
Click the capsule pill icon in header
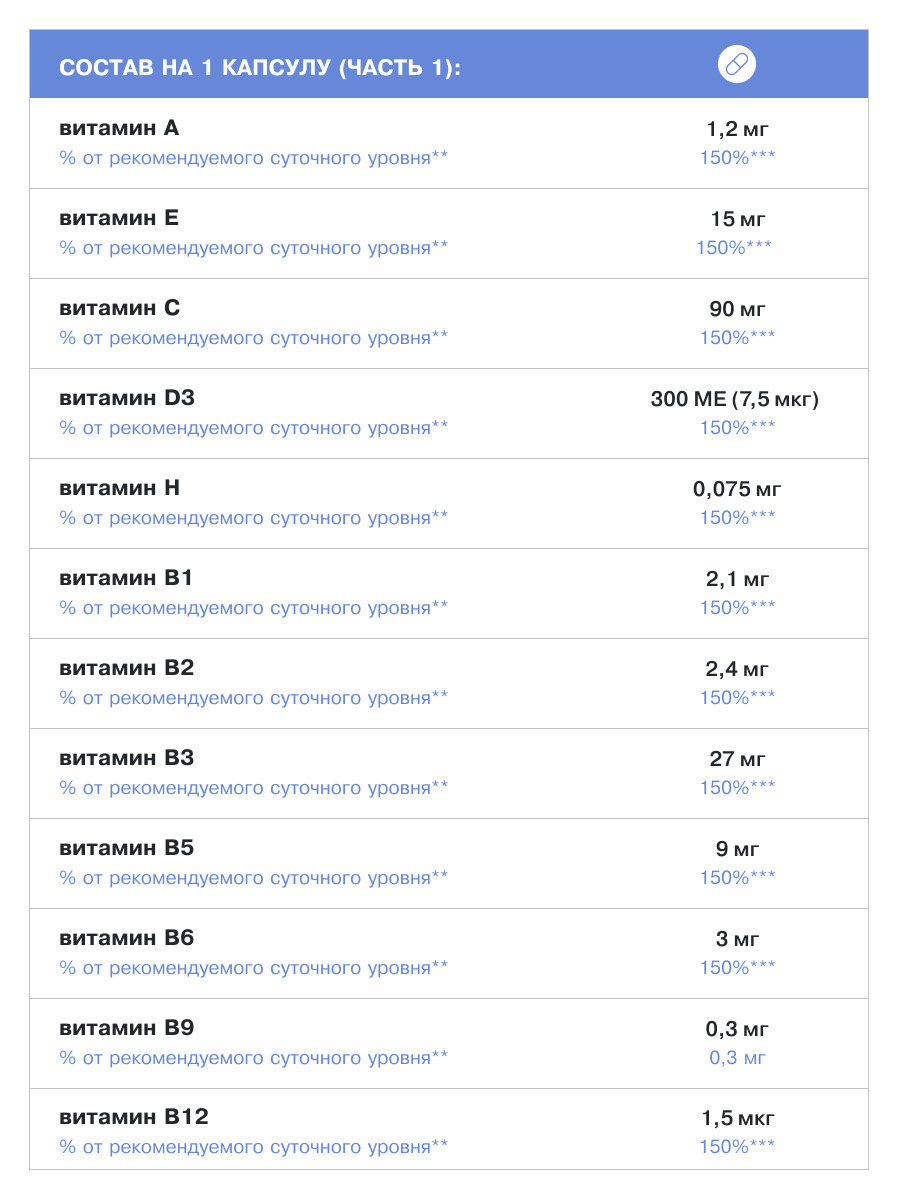pos(737,65)
